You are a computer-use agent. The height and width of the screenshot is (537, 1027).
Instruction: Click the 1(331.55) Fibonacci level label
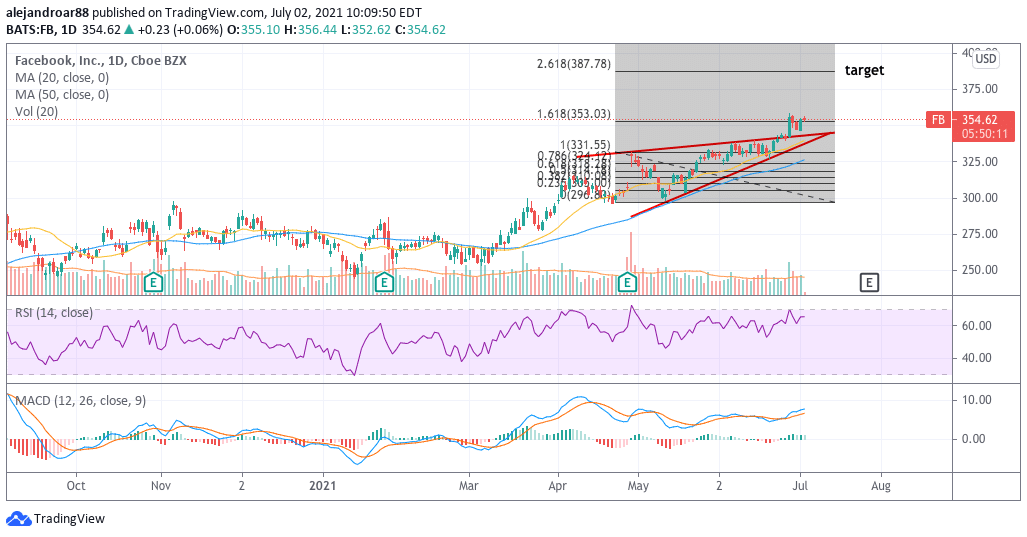(x=585, y=145)
